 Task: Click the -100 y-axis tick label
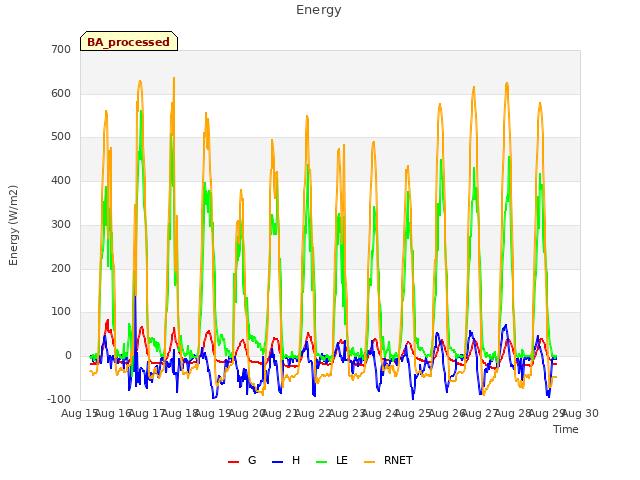[59, 400]
